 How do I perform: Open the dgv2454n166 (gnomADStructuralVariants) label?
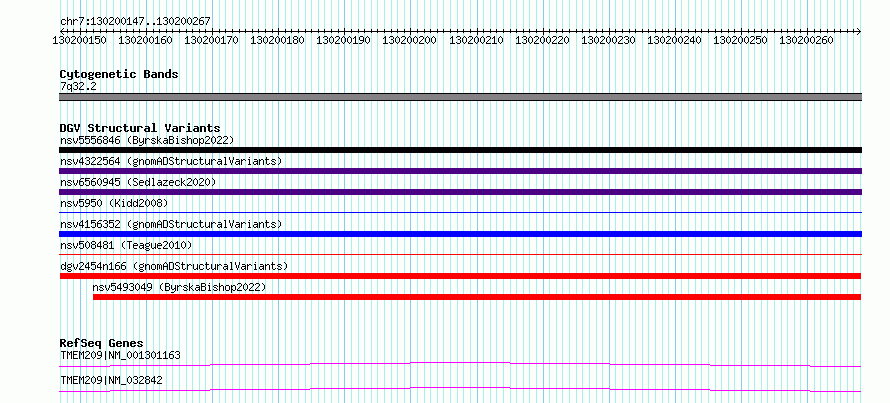pyautogui.click(x=174, y=266)
